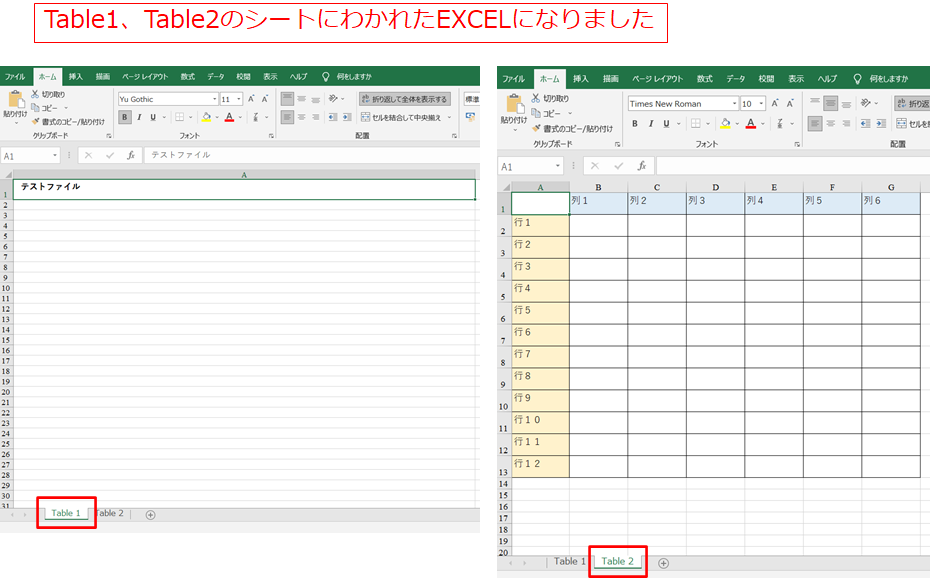Click the new sheet plus button in the right window
Image resolution: width=930 pixels, height=578 pixels.
coord(663,562)
